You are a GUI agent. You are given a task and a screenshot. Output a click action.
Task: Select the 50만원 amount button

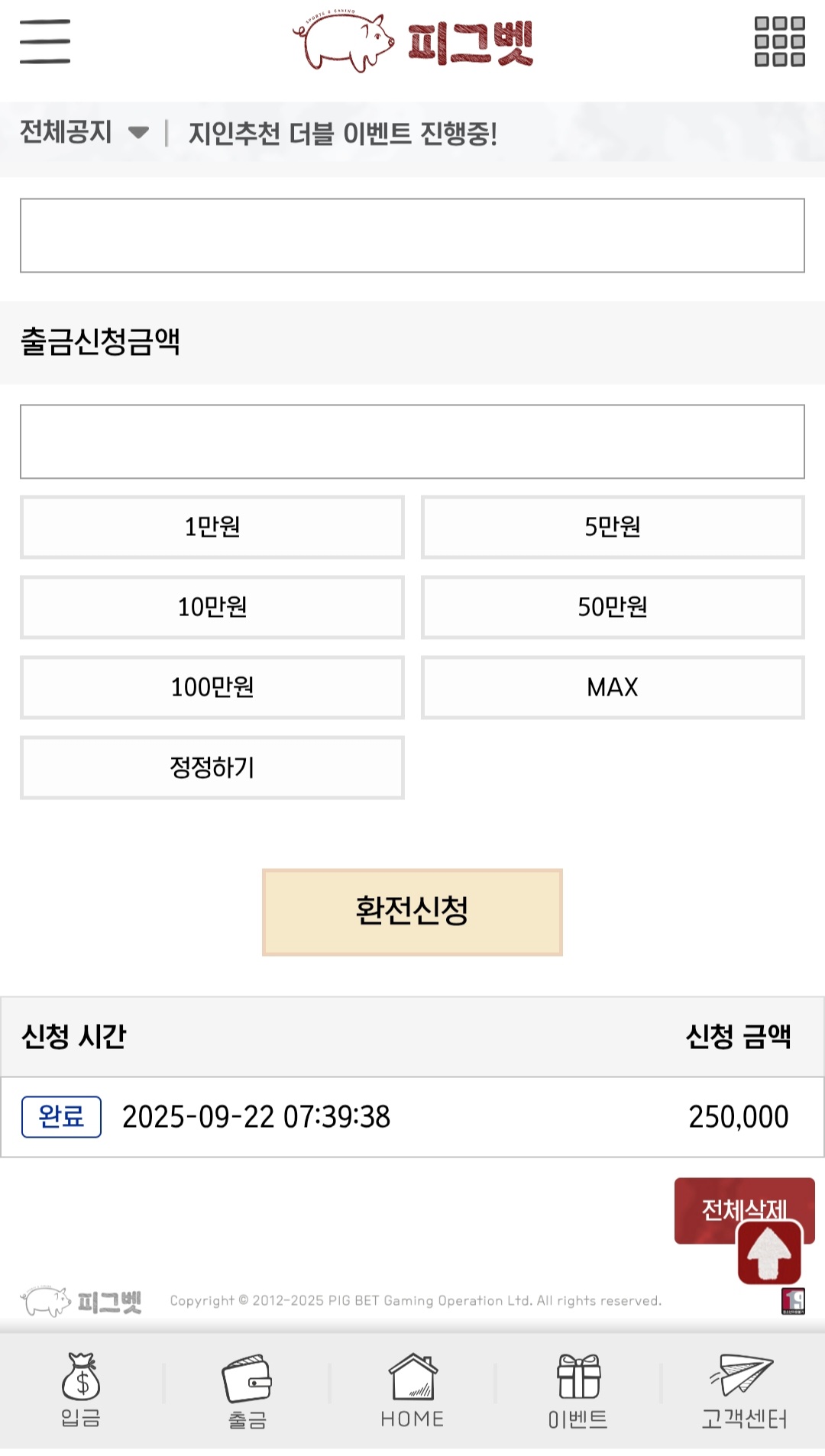[613, 607]
